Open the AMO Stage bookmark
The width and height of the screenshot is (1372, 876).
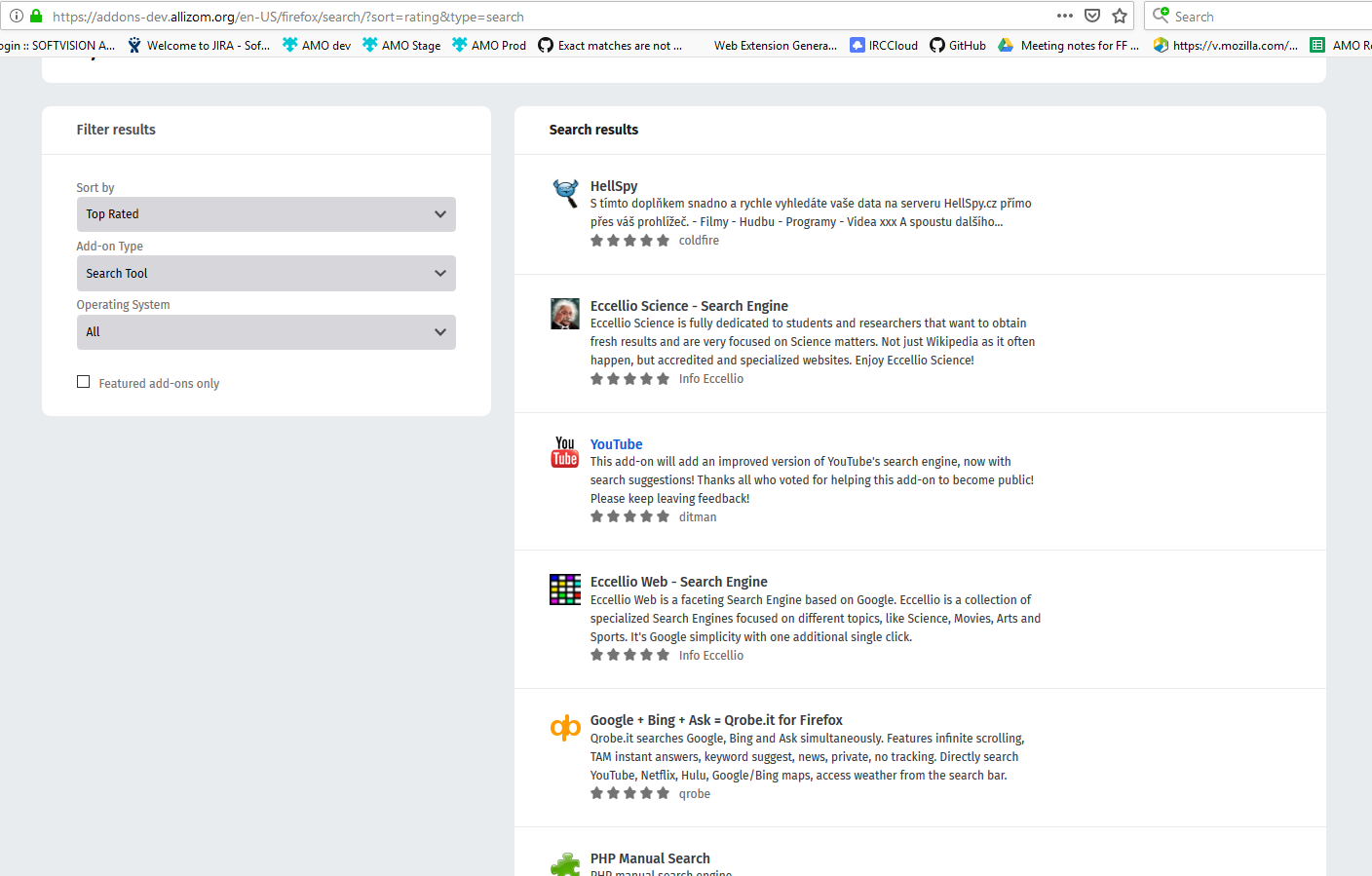click(x=401, y=45)
